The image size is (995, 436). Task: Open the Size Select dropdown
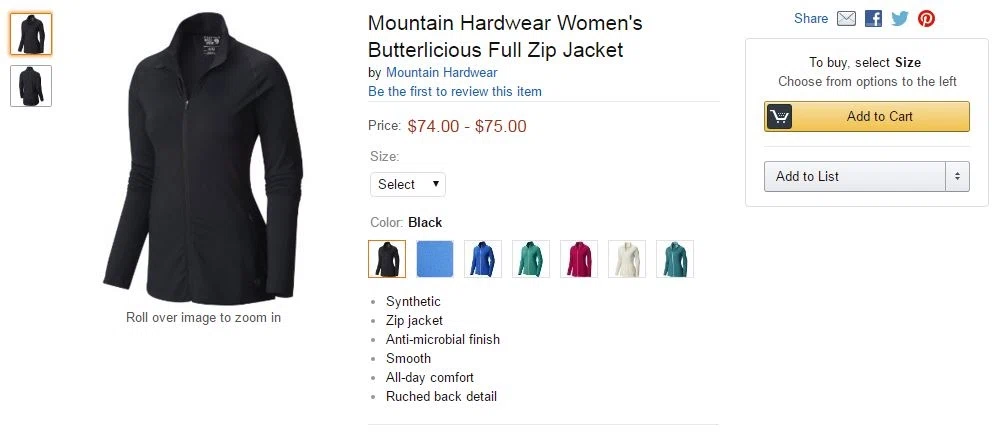tap(408, 185)
